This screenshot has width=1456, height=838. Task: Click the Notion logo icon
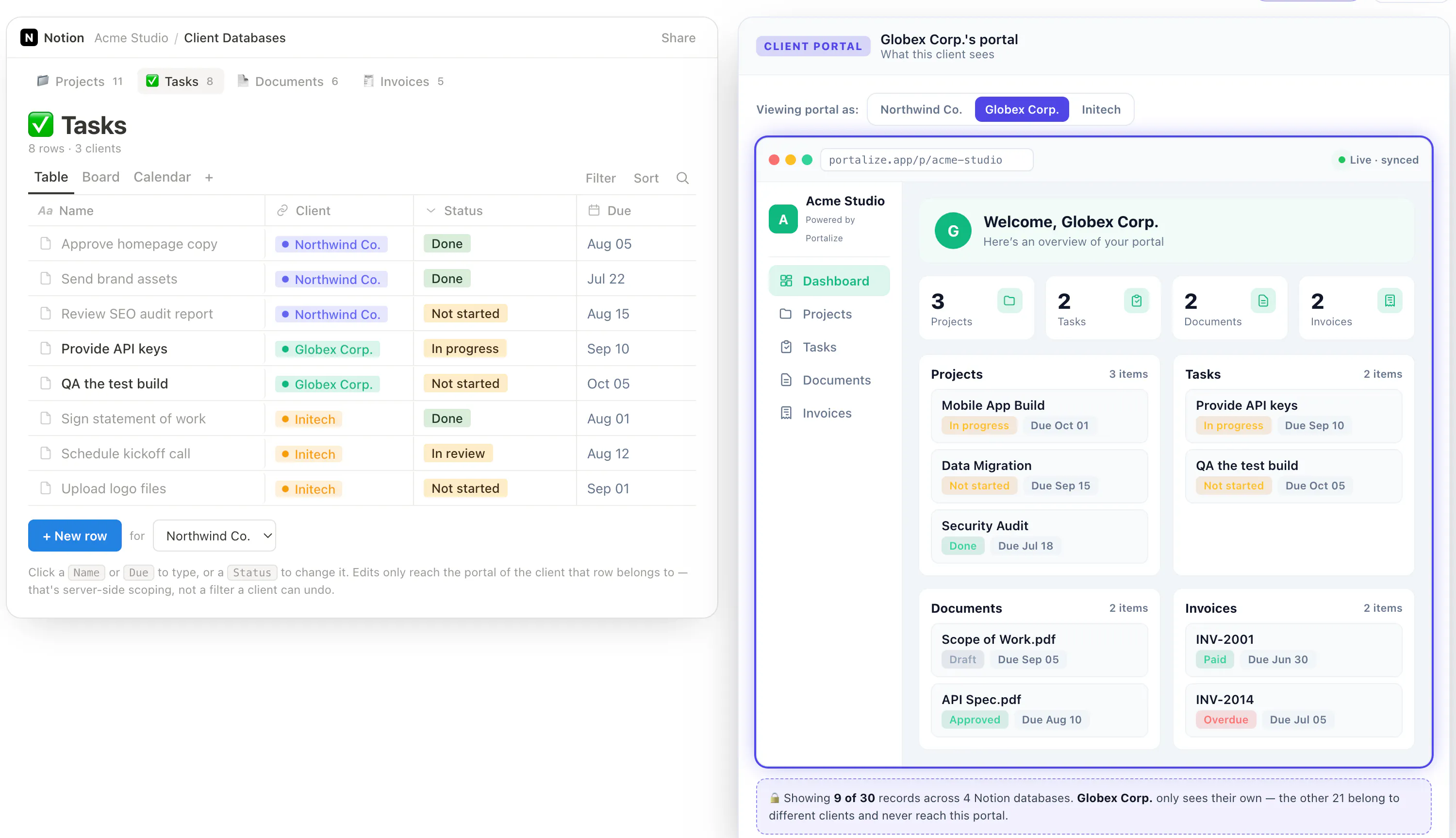29,37
